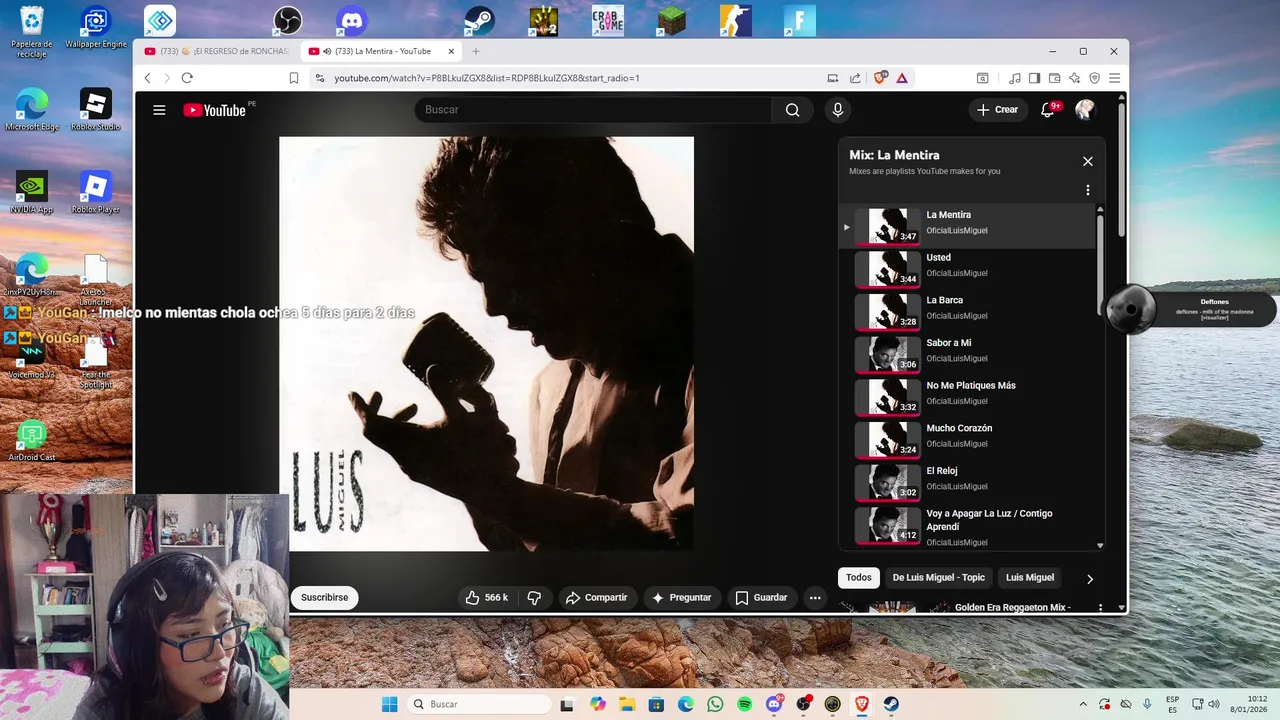Open a new browser tab
Image resolution: width=1280 pixels, height=720 pixels.
[x=476, y=51]
